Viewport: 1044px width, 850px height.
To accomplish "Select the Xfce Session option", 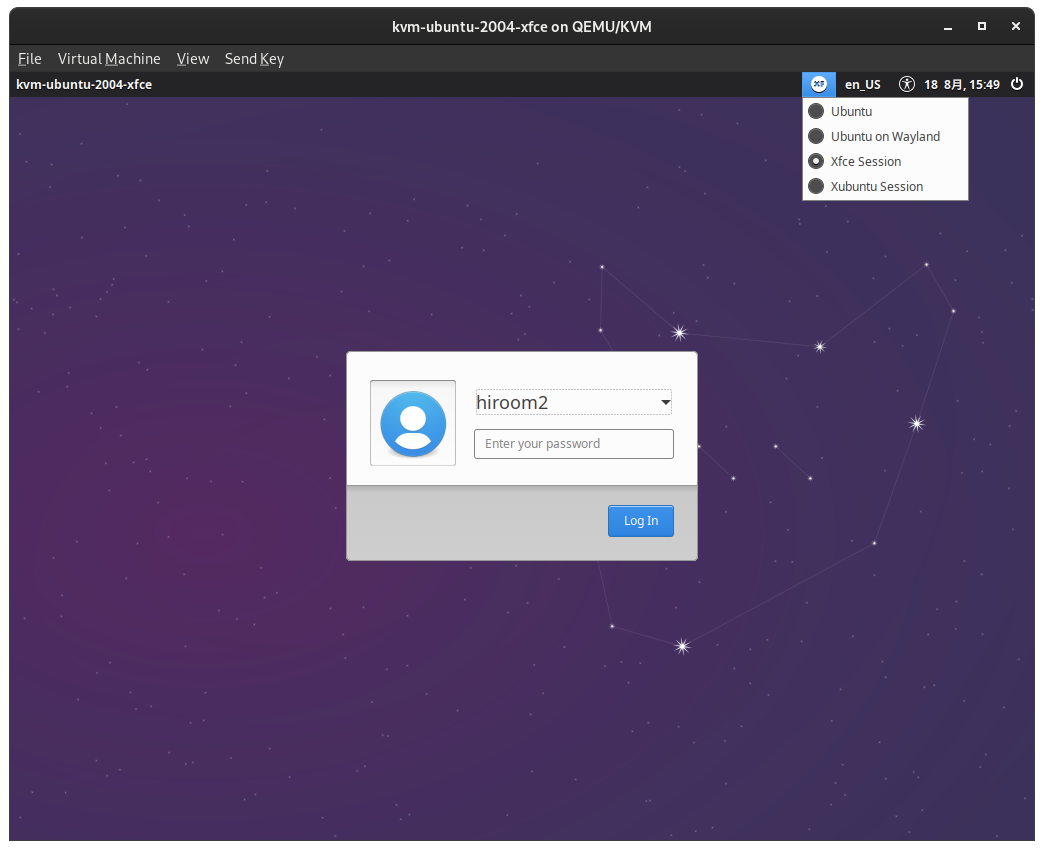I will [x=885, y=161].
